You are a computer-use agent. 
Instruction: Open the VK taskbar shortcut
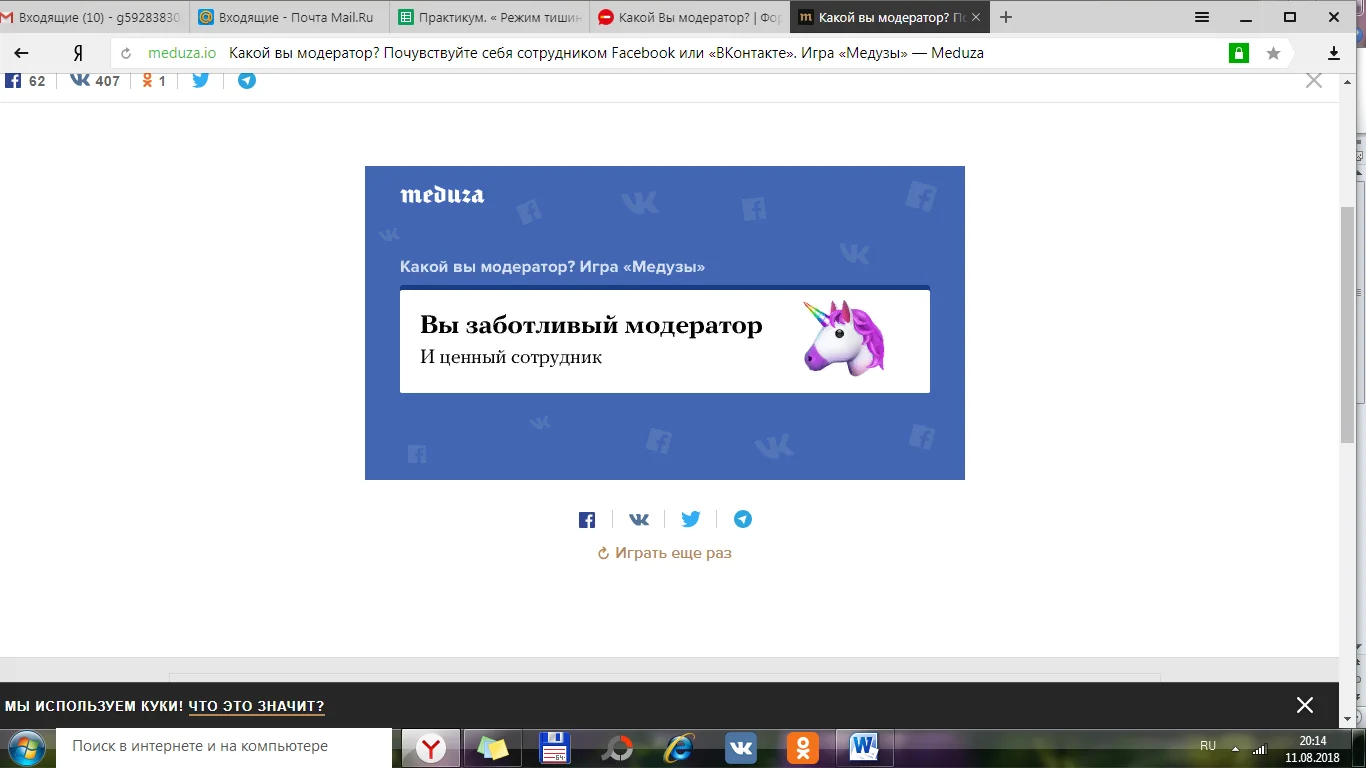click(x=741, y=747)
